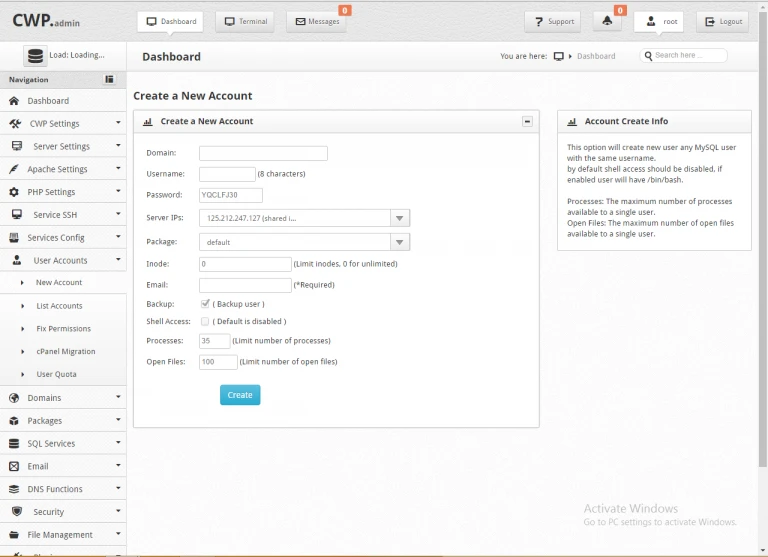Click the breadcrumb monitor icon
The image size is (768, 557).
pos(558,56)
